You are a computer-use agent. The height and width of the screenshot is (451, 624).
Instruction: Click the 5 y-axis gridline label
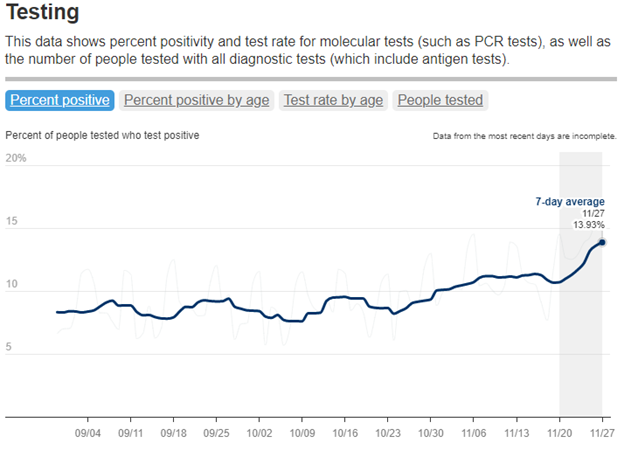[x=9, y=347]
